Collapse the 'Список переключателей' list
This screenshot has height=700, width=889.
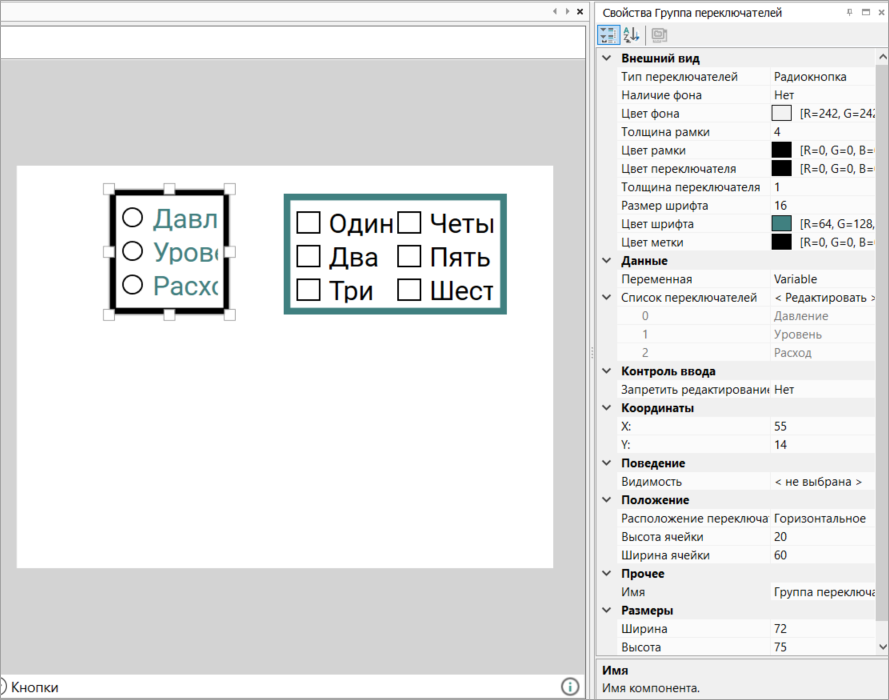[x=606, y=298]
